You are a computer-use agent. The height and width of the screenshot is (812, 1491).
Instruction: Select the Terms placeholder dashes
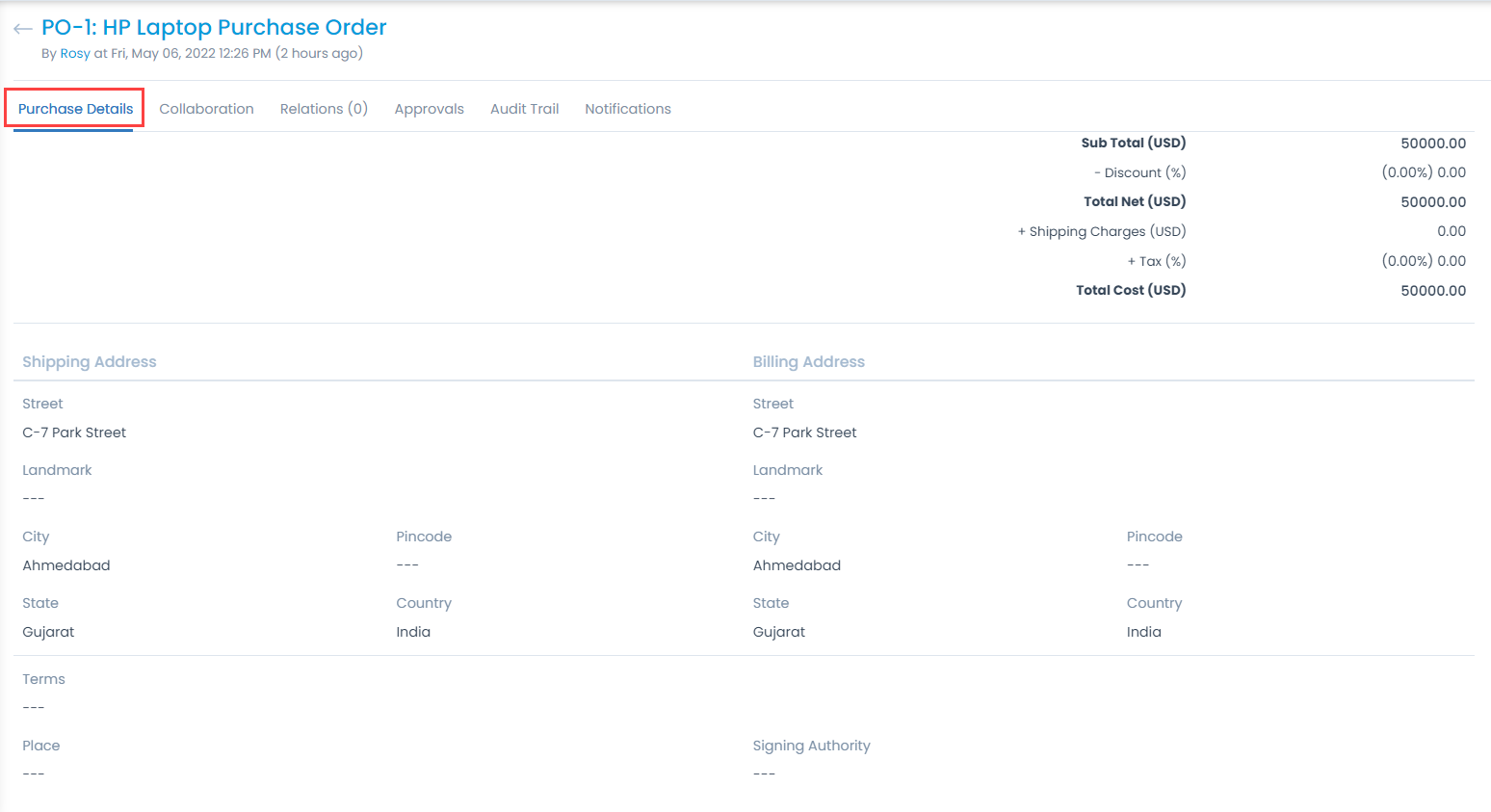point(32,706)
